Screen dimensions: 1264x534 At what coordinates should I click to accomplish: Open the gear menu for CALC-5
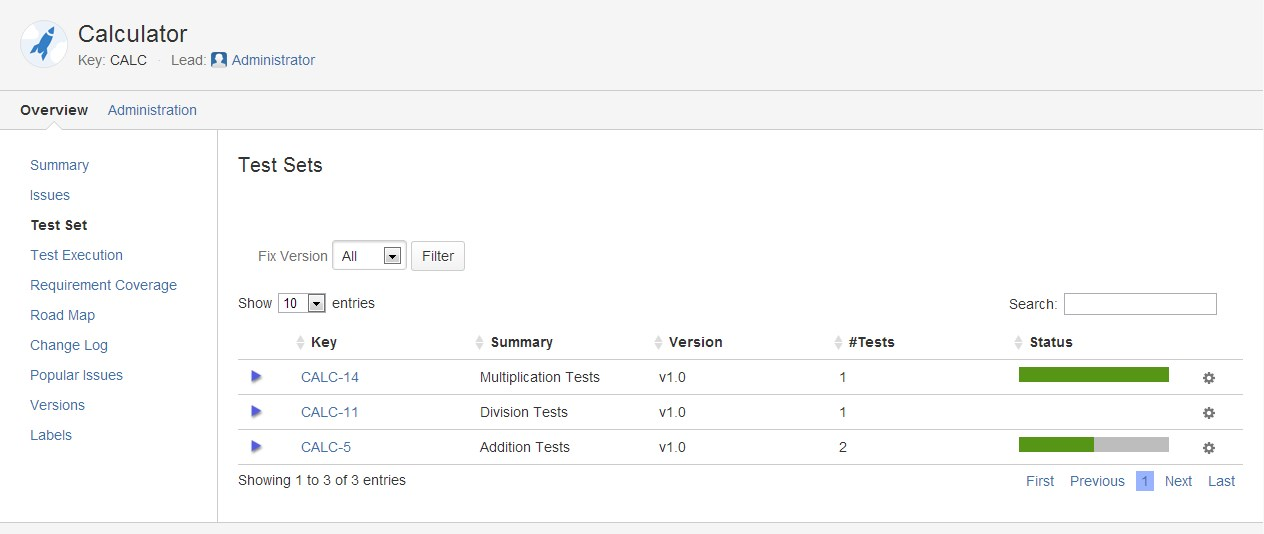pos(1208,448)
